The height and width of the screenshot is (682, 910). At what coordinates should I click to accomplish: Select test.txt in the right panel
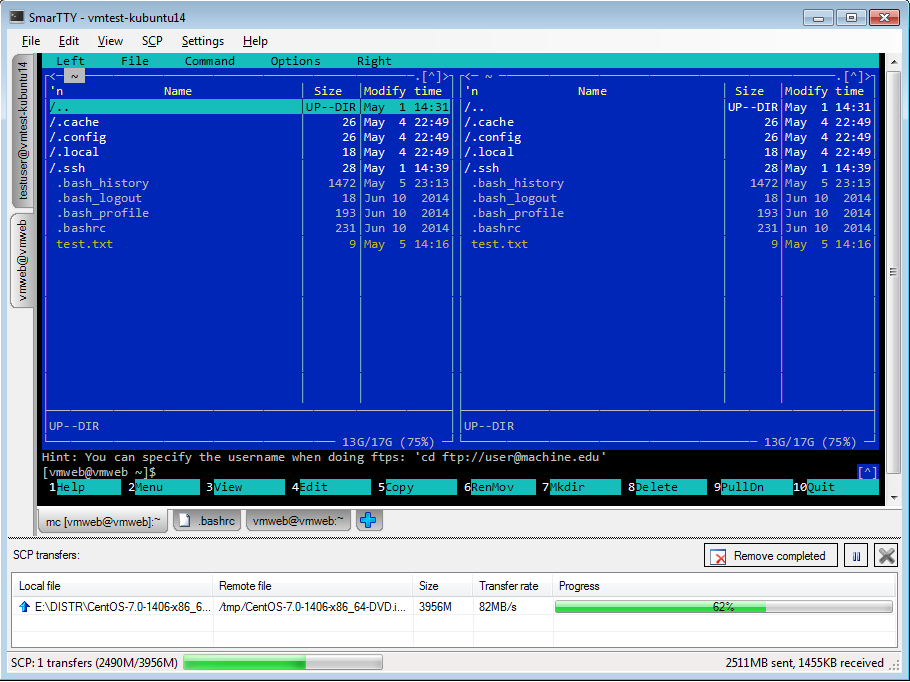(x=500, y=244)
